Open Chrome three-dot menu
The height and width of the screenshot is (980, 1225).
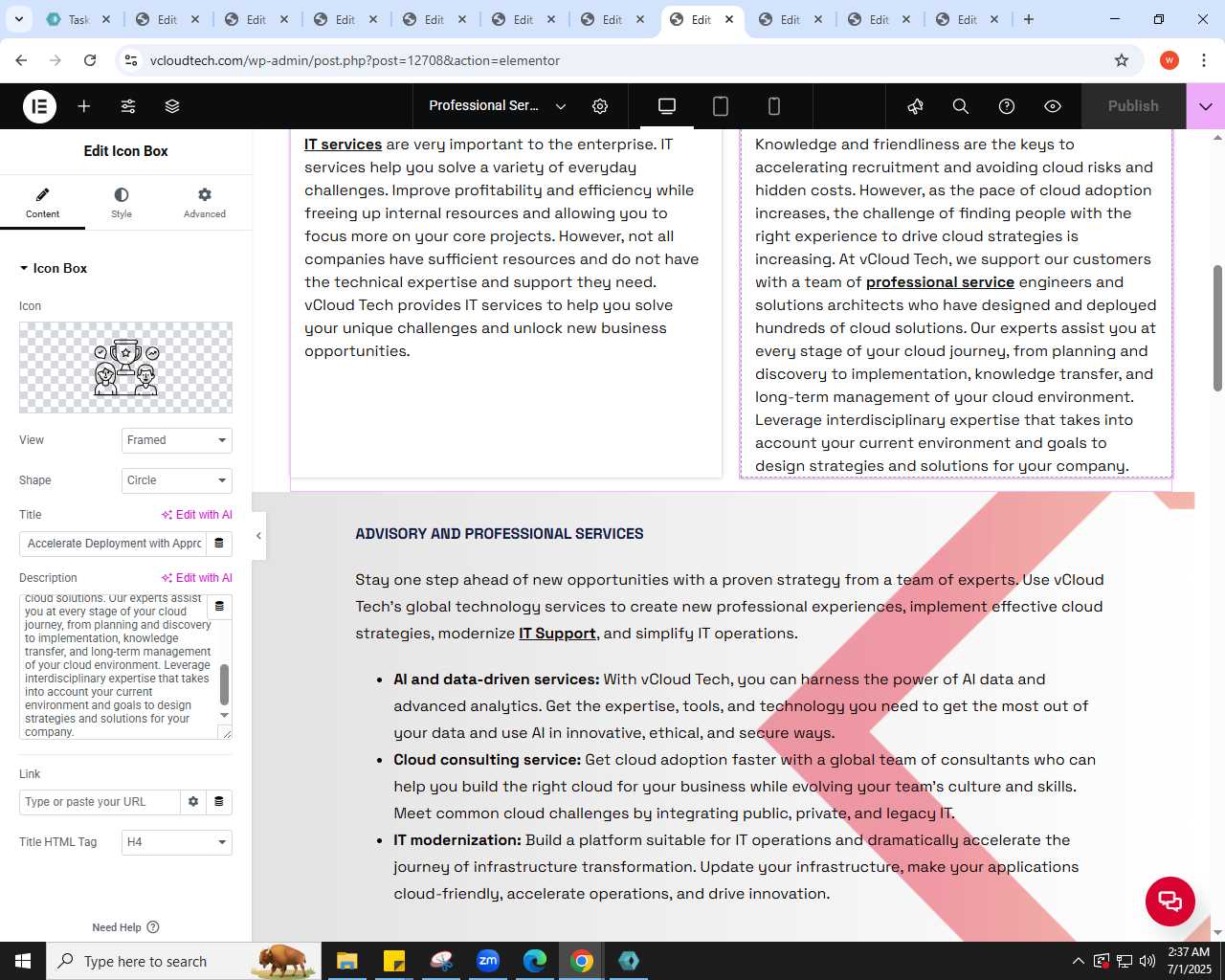[x=1202, y=60]
